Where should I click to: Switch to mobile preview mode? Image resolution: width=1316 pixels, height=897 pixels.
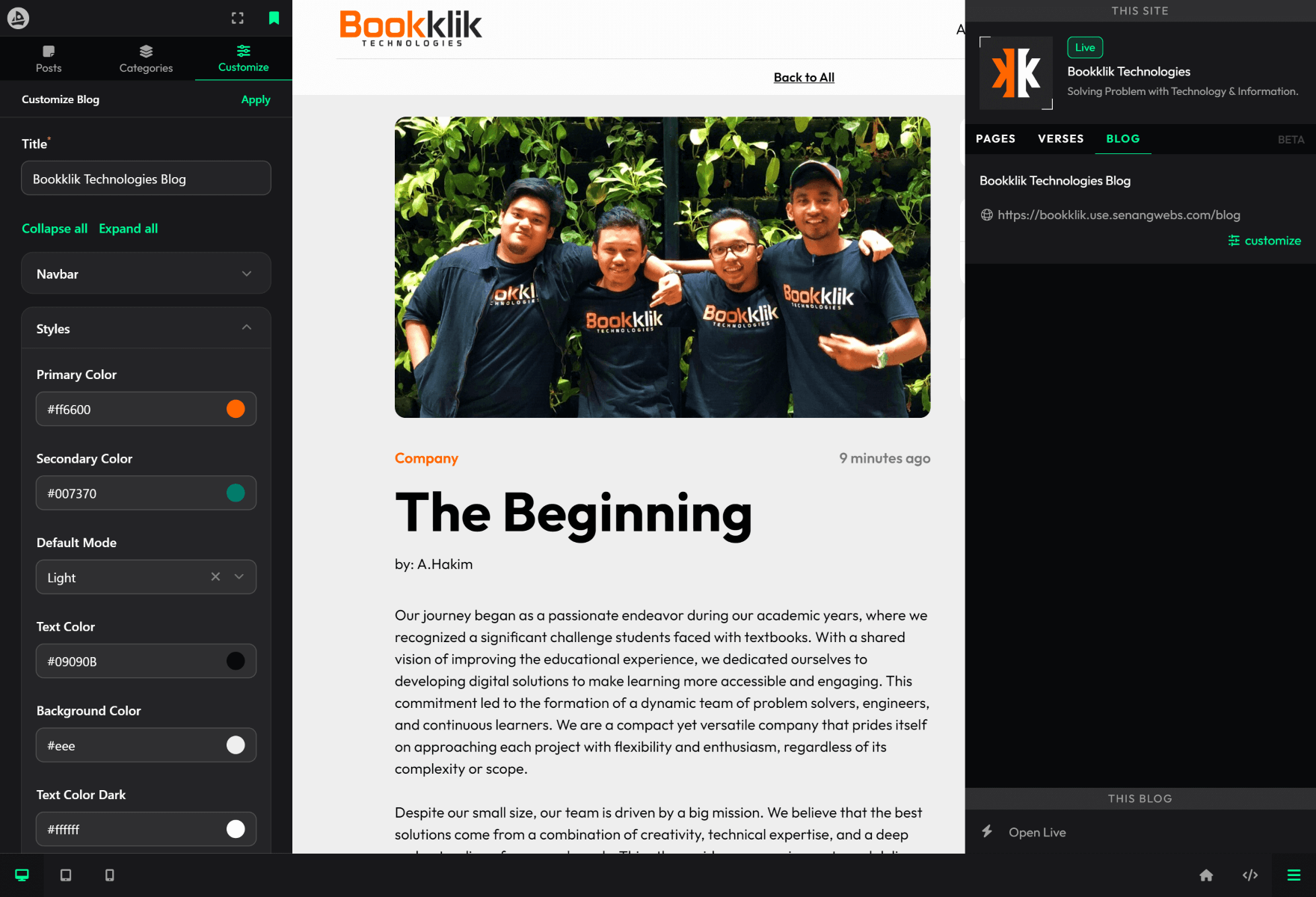pyautogui.click(x=110, y=875)
